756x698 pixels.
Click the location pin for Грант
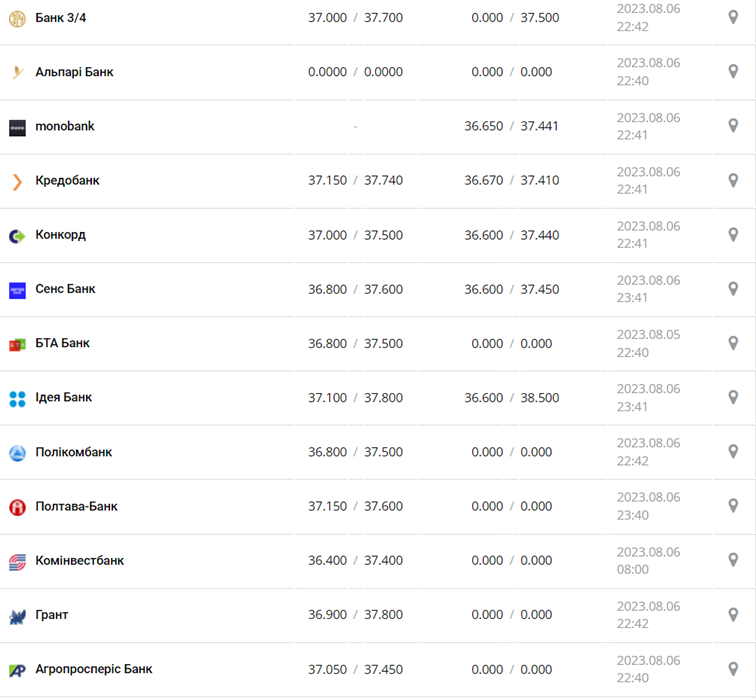point(733,615)
